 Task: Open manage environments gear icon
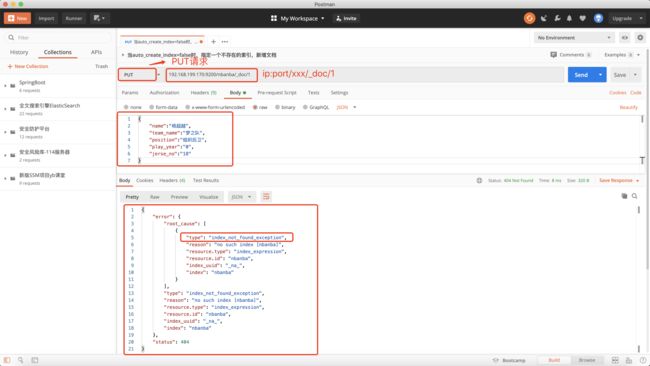[640, 38]
